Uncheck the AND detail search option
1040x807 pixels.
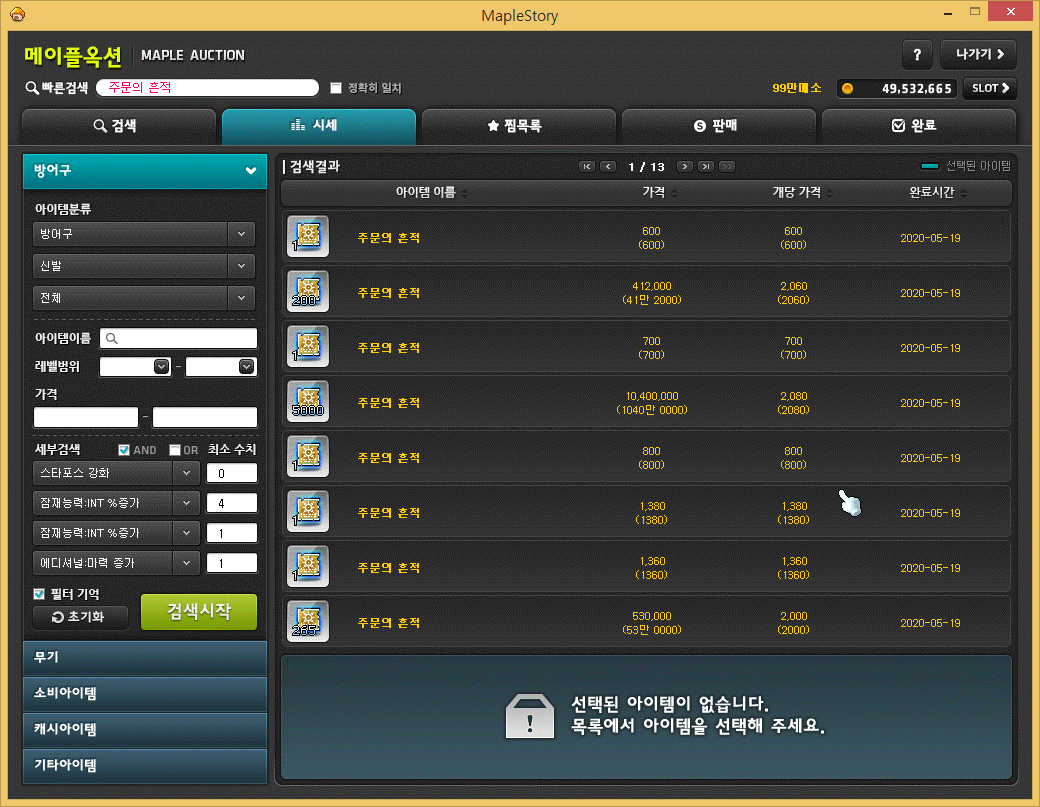point(124,450)
